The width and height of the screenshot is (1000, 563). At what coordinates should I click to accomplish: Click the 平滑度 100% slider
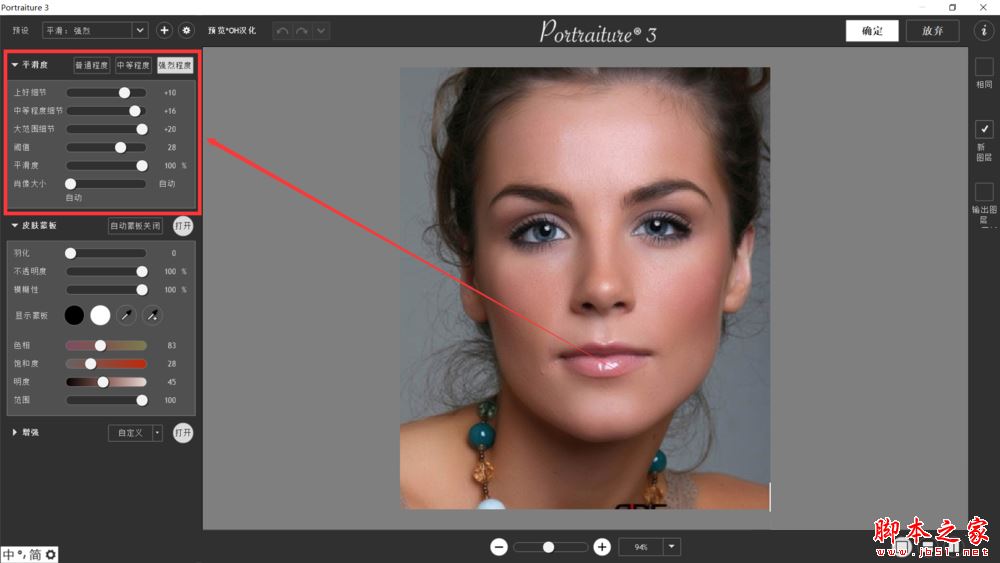(x=107, y=165)
